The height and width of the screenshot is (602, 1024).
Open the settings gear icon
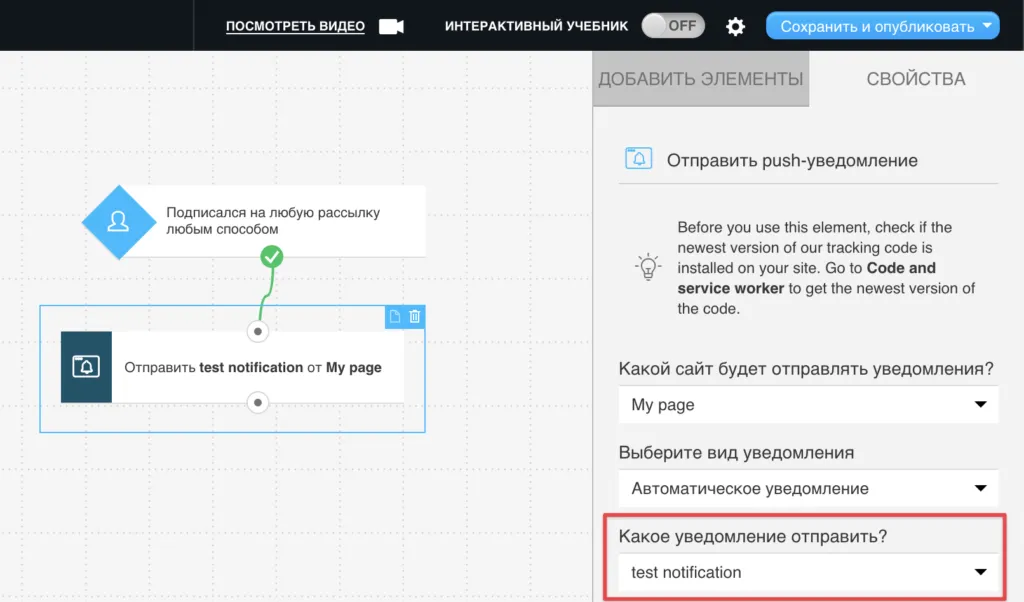coord(735,26)
